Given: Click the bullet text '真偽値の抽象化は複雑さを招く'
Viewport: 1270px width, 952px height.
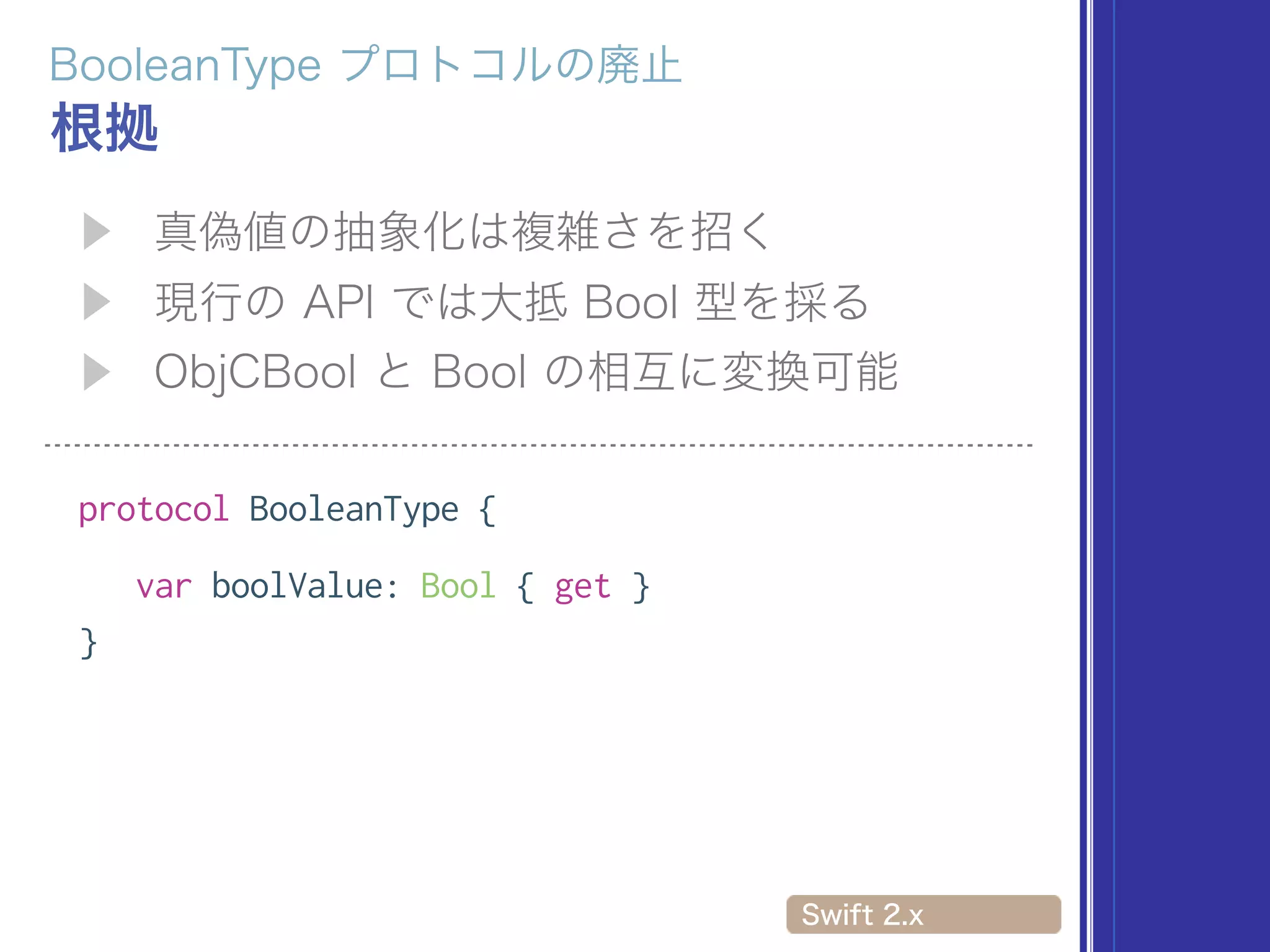Looking at the screenshot, I should (463, 231).
